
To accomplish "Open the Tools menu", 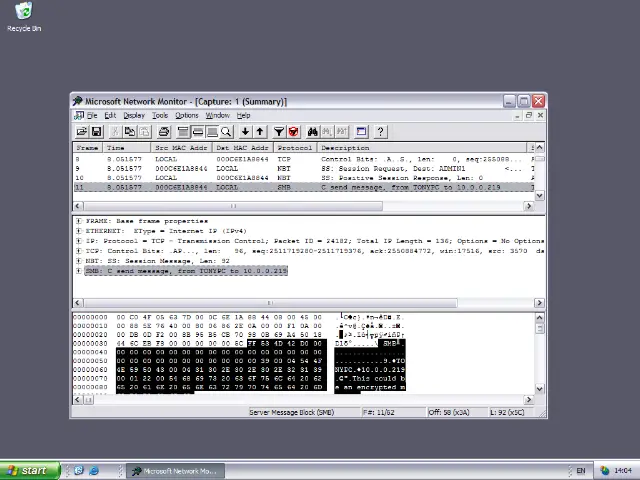I will [160, 116].
